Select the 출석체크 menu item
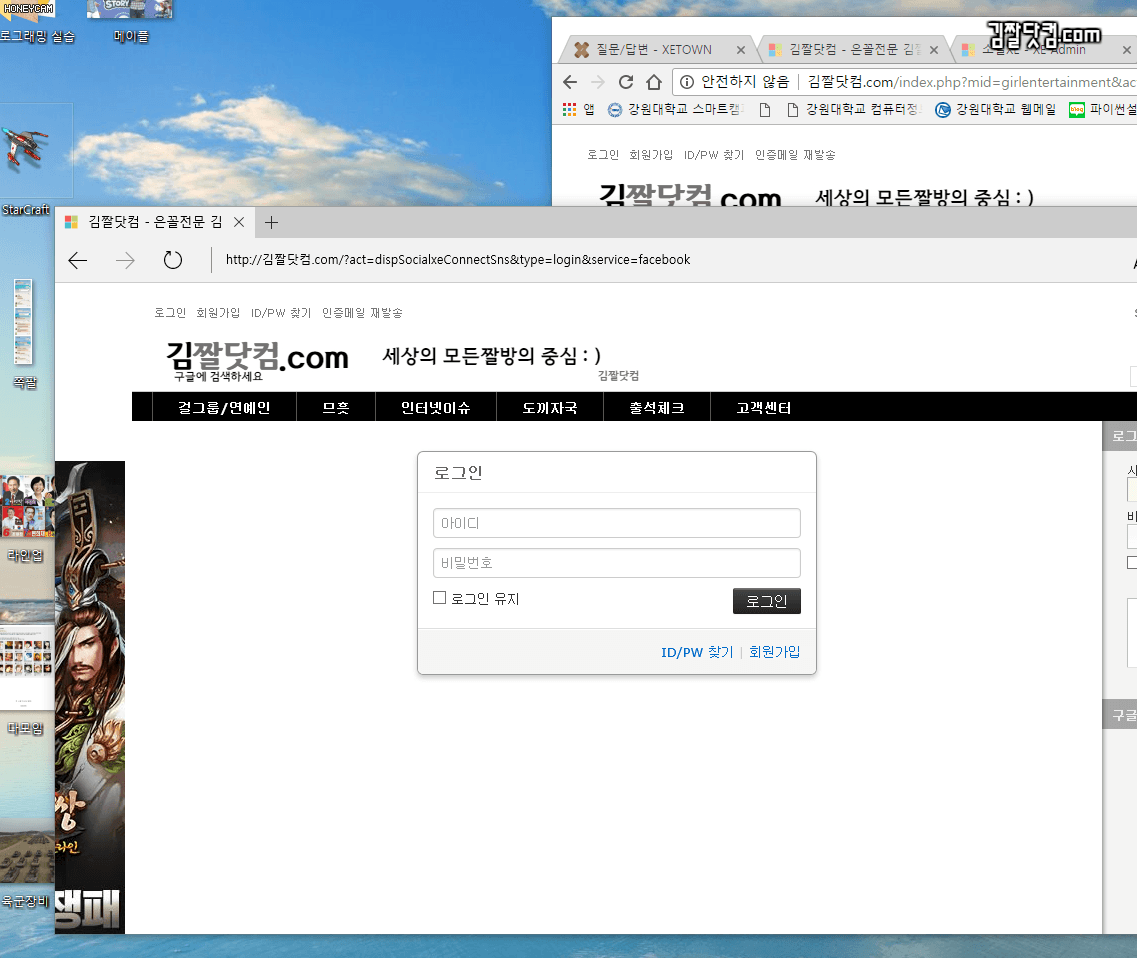The height and width of the screenshot is (958, 1137). (x=656, y=408)
